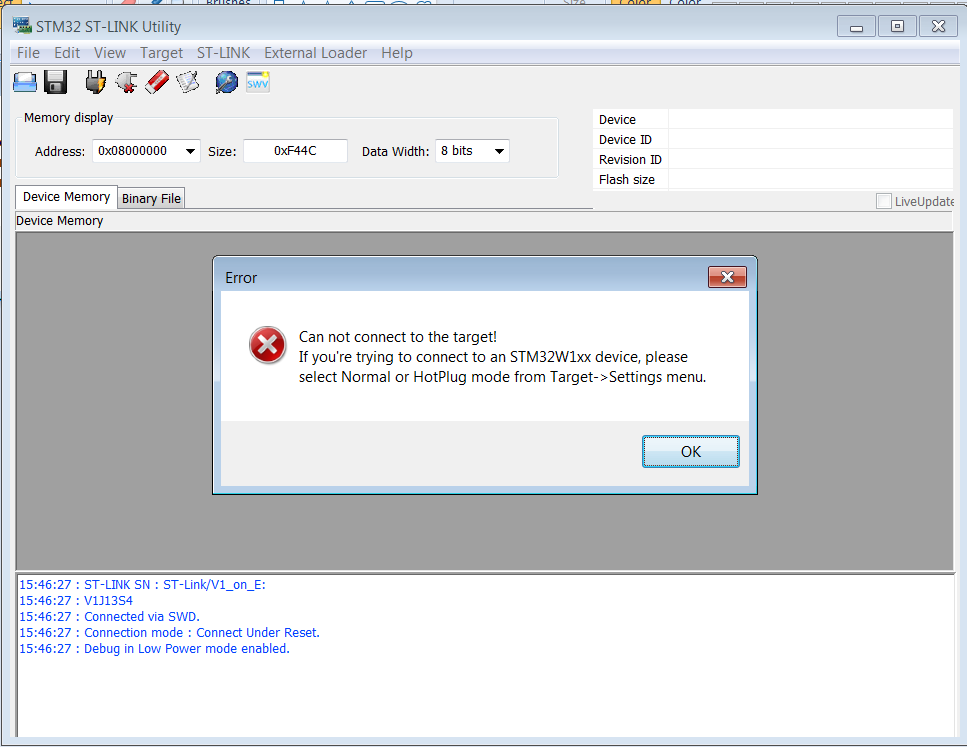This screenshot has height=747, width=967.
Task: Click log line 'Debug in Low Power mode enabled.'
Action: pos(154,649)
